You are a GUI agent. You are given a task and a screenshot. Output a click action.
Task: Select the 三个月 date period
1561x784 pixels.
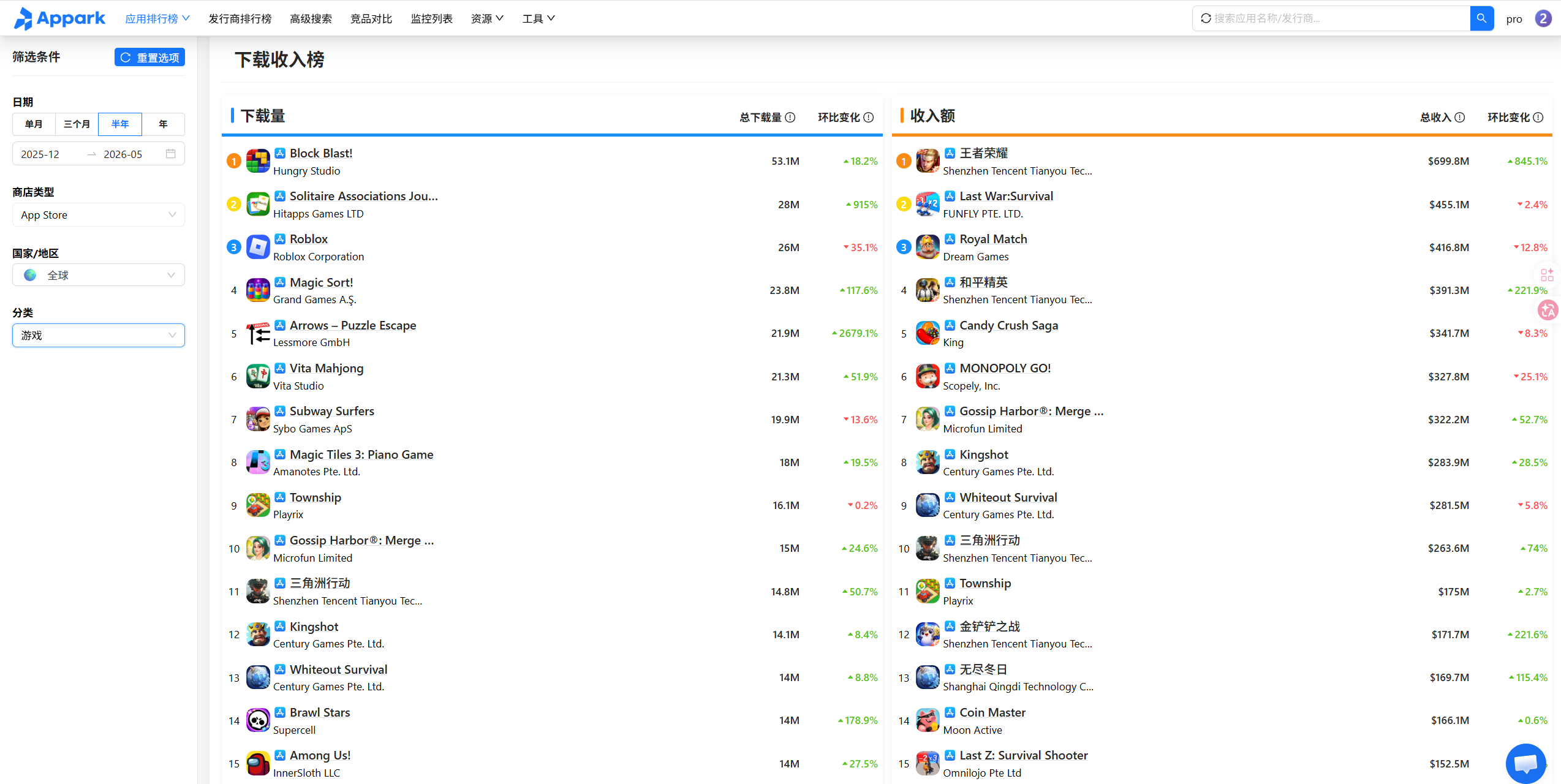click(77, 124)
